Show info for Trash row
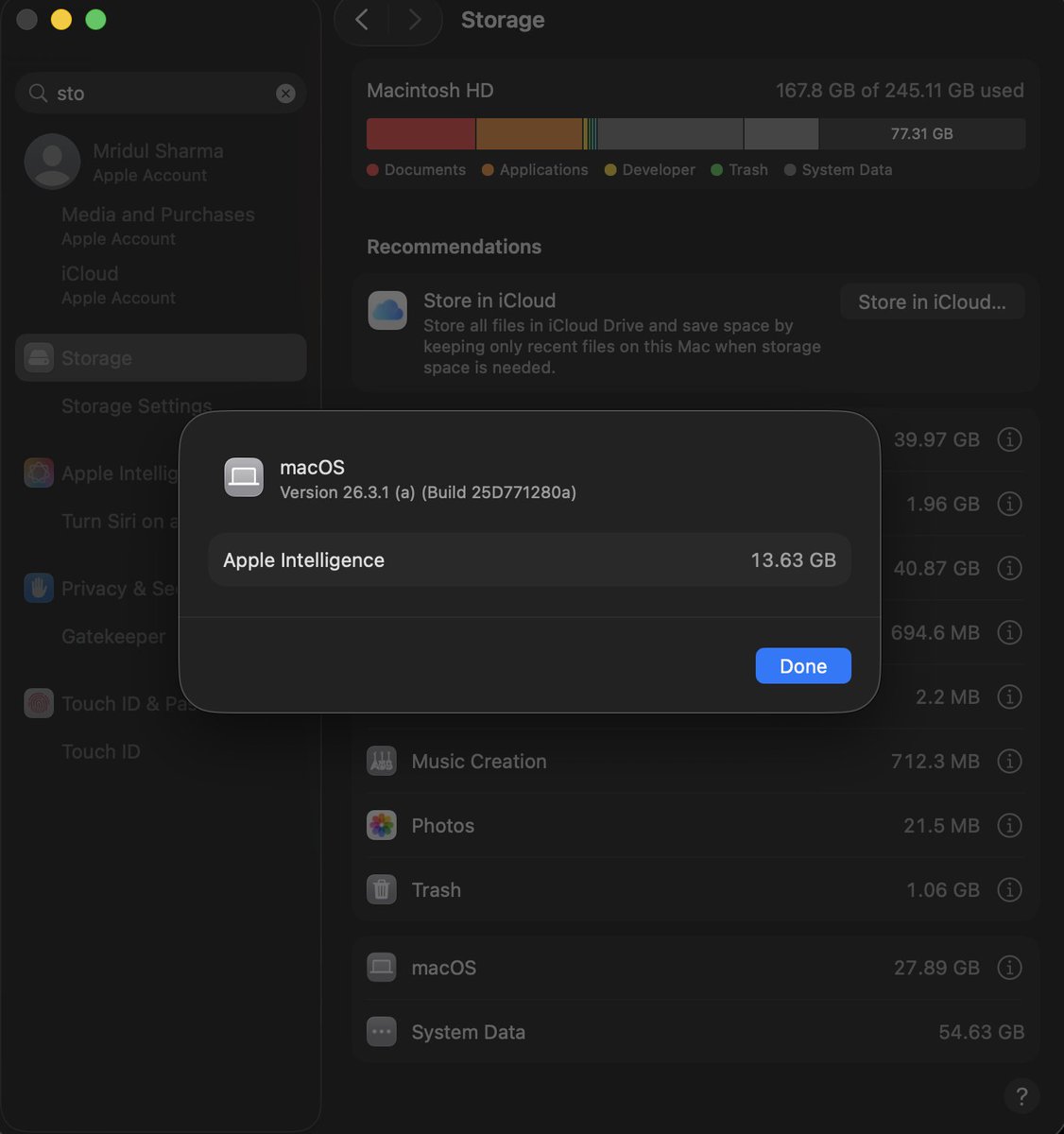This screenshot has width=1064, height=1134. coord(1010,889)
